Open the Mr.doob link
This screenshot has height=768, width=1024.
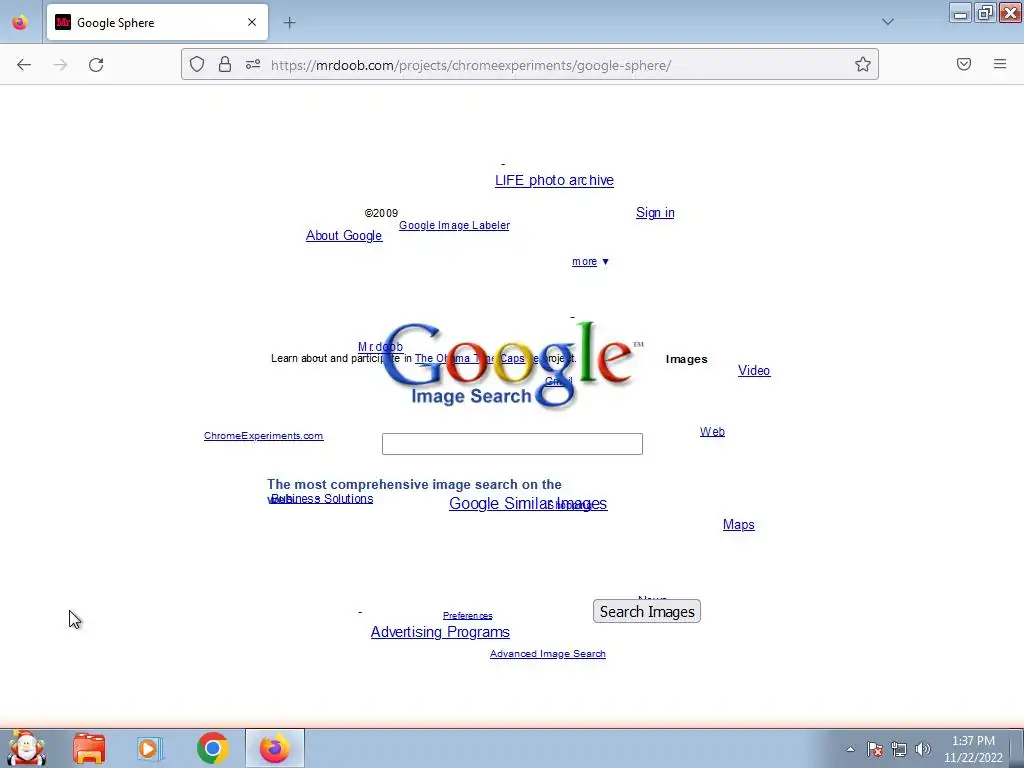point(380,347)
